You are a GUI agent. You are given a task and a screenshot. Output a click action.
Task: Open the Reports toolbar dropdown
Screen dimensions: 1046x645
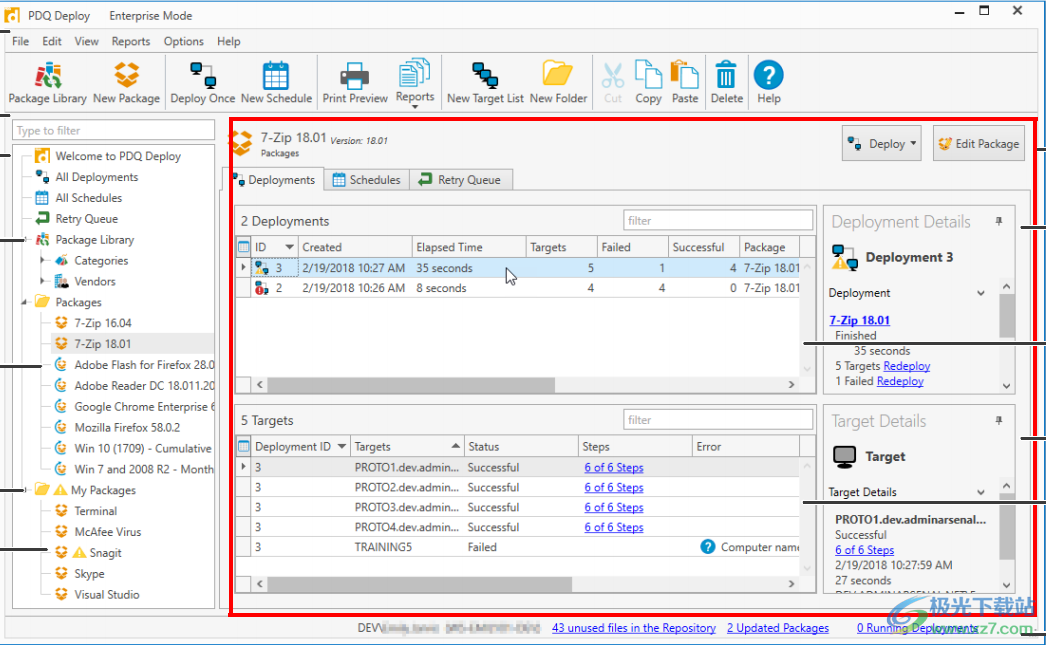coord(414,83)
